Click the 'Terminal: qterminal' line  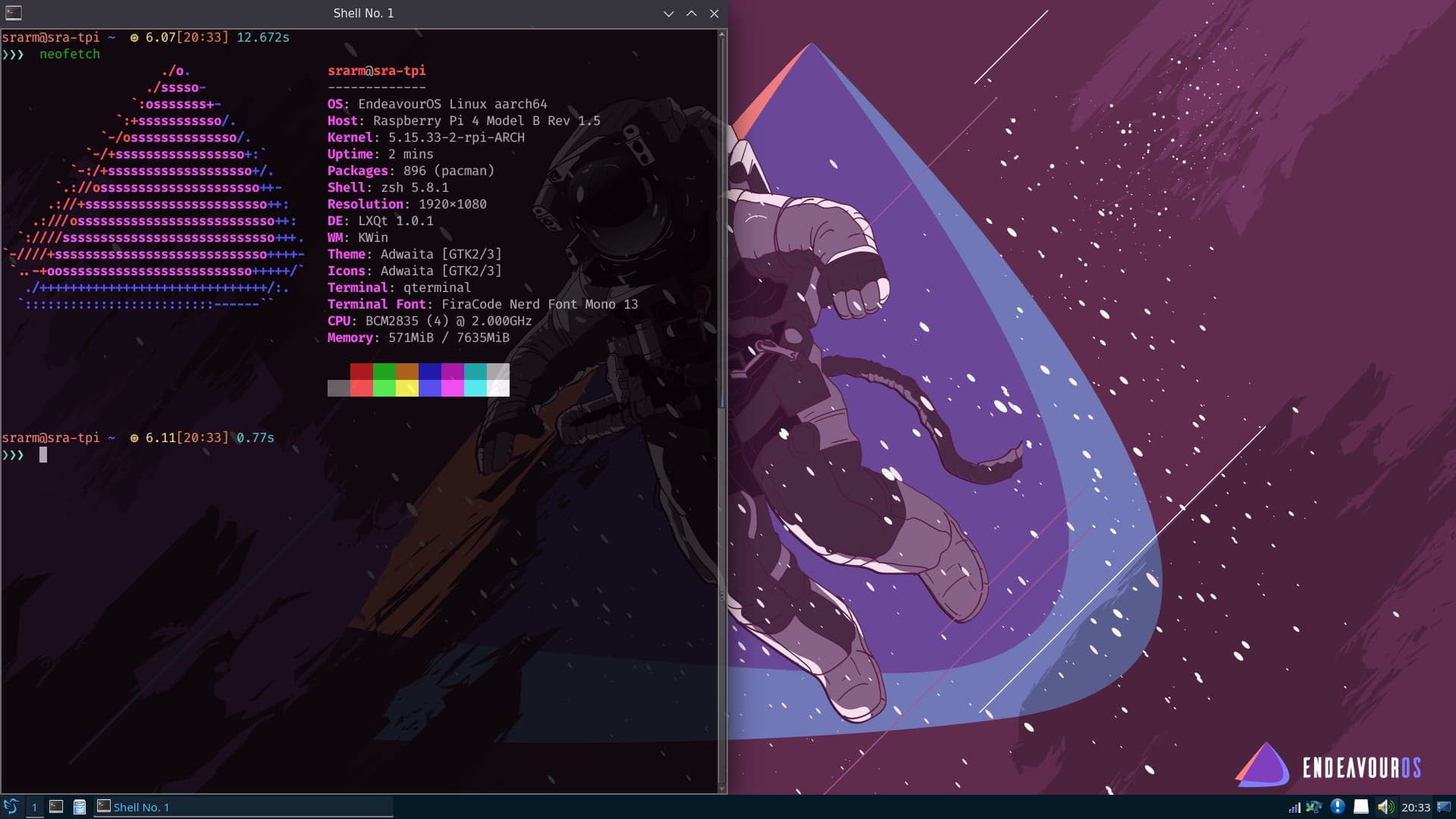(x=400, y=287)
